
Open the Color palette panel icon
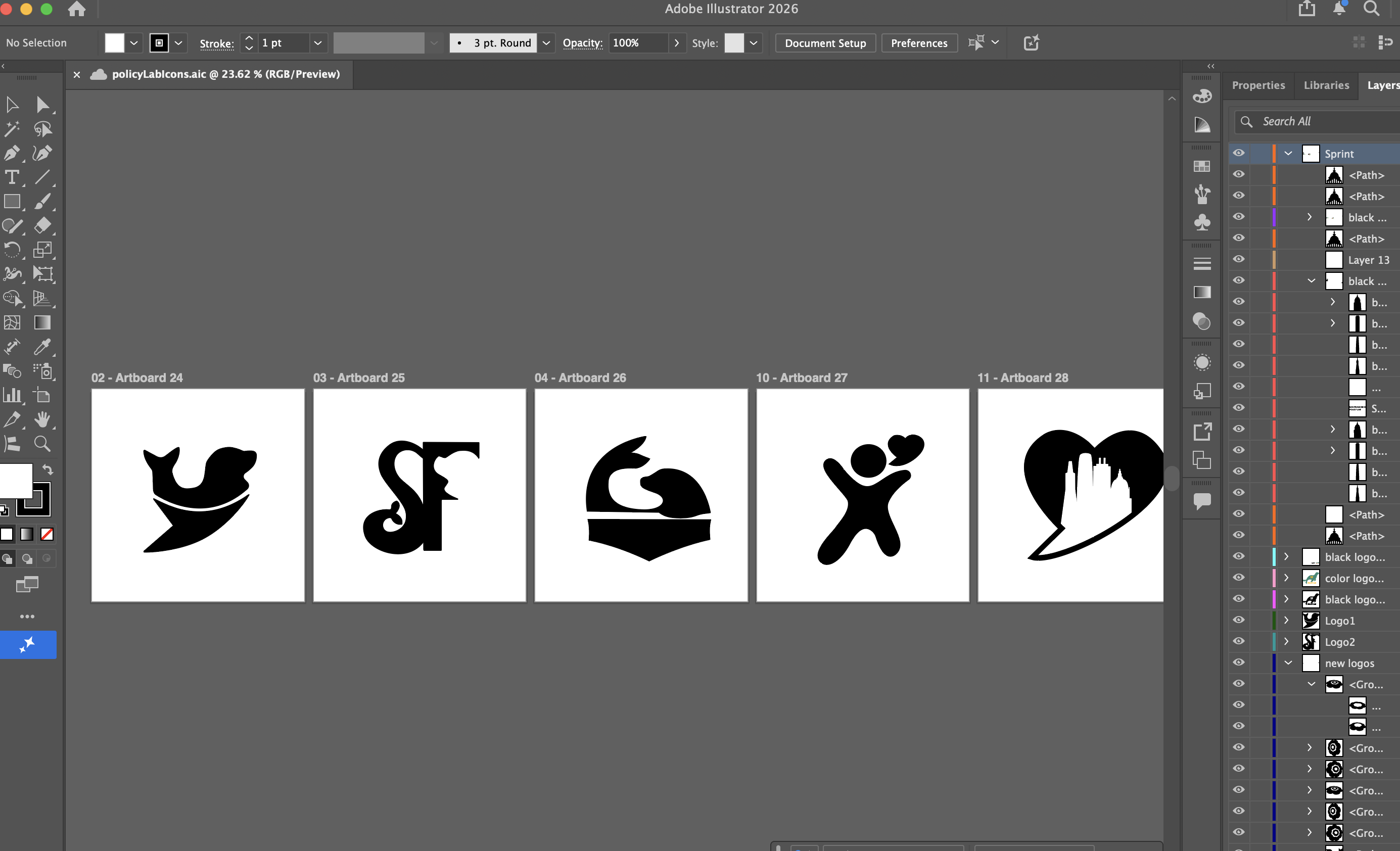pos(1202,96)
